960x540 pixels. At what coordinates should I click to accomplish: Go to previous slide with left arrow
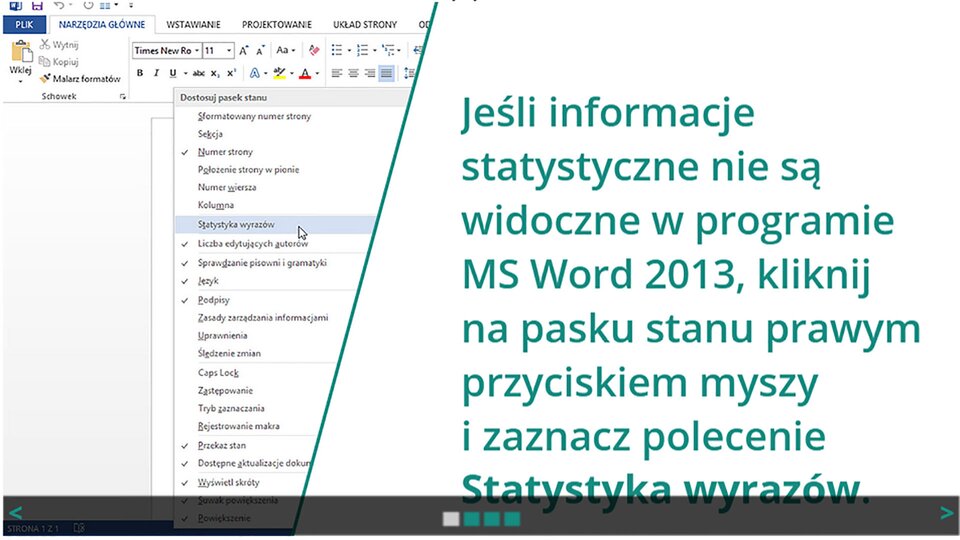[16, 512]
